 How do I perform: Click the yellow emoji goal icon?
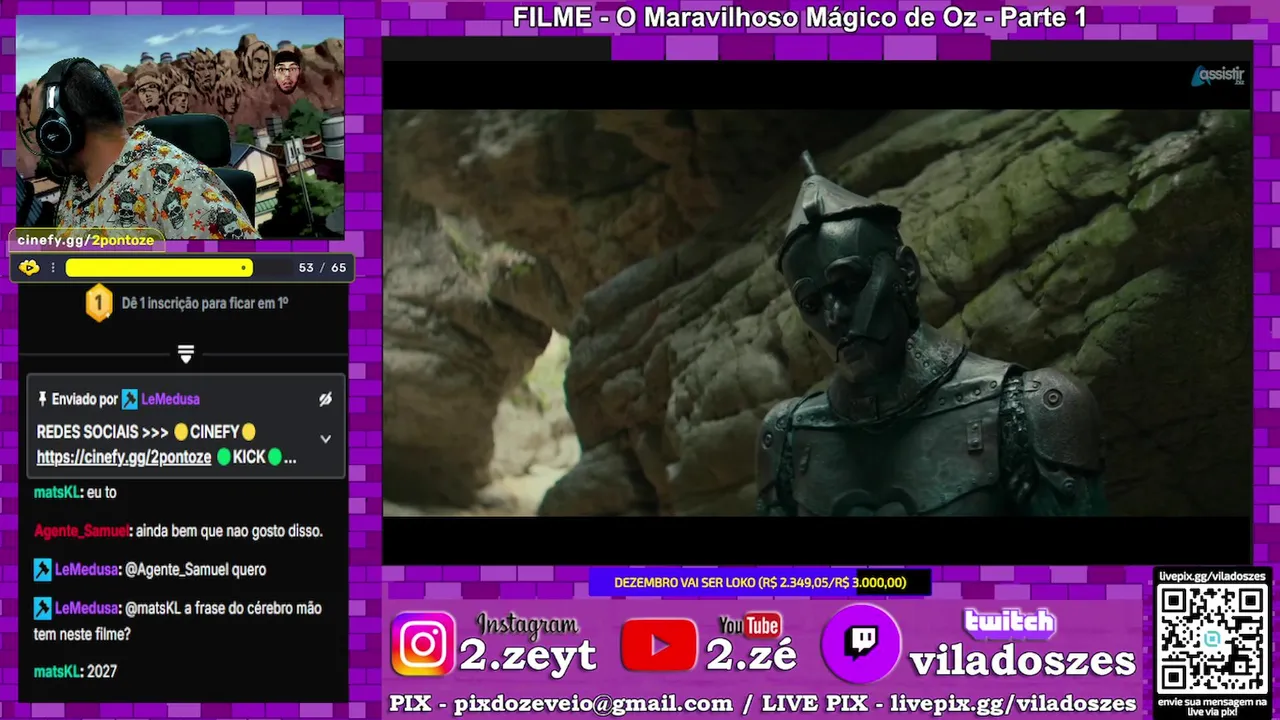[29, 267]
